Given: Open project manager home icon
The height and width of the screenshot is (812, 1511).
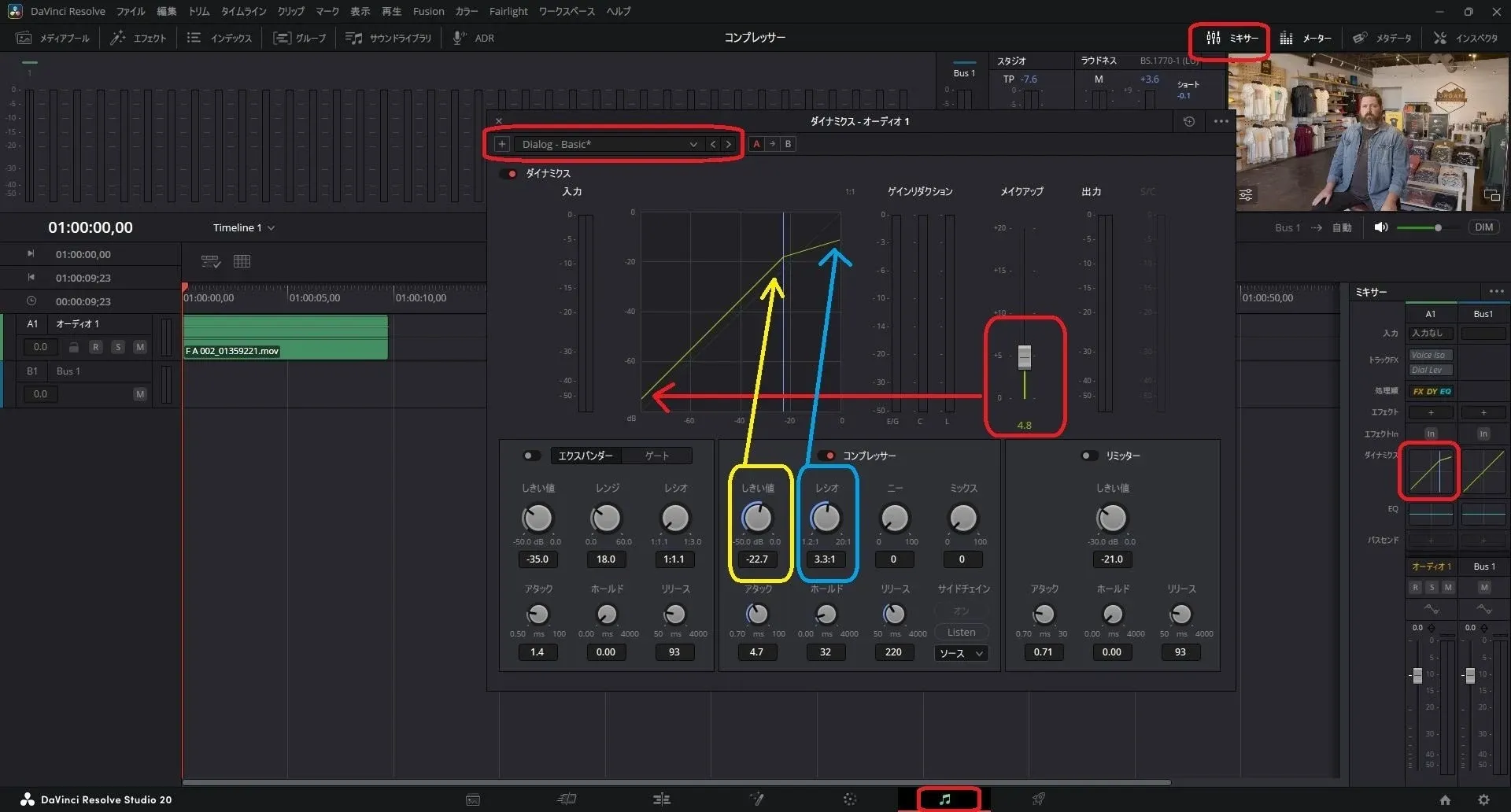Looking at the screenshot, I should pos(1445,799).
